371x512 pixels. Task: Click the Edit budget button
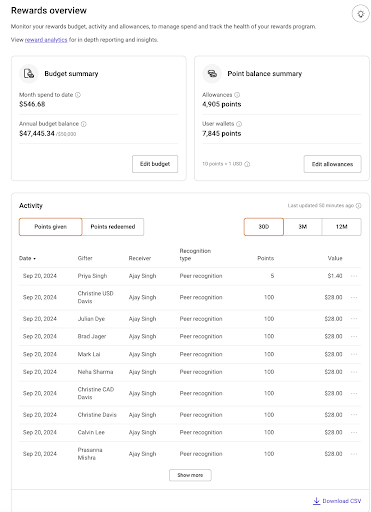click(x=155, y=164)
